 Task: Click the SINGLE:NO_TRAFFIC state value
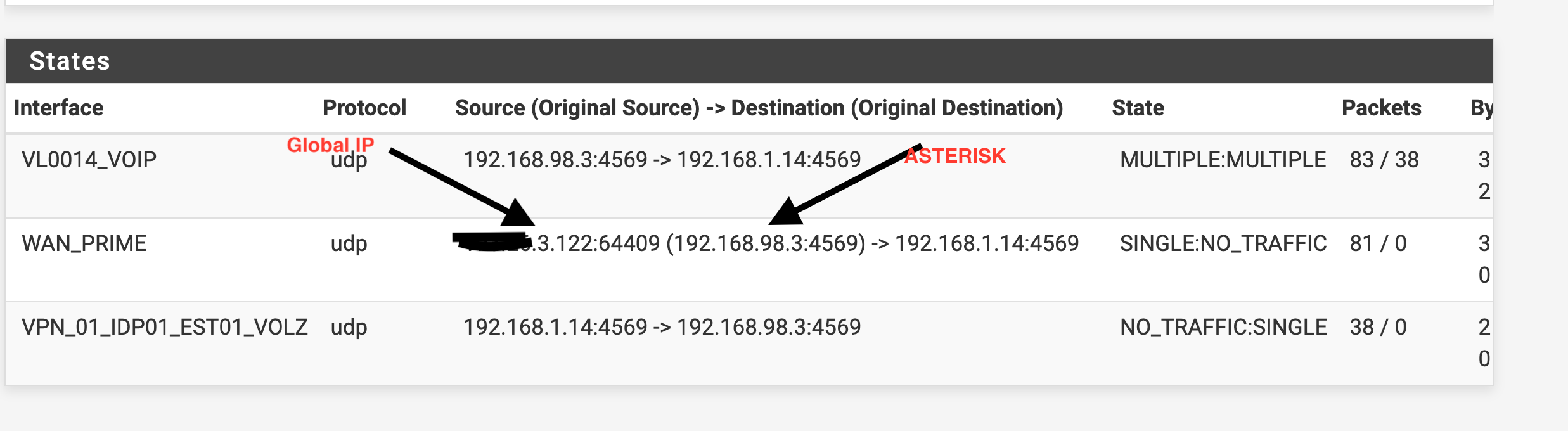[1223, 243]
